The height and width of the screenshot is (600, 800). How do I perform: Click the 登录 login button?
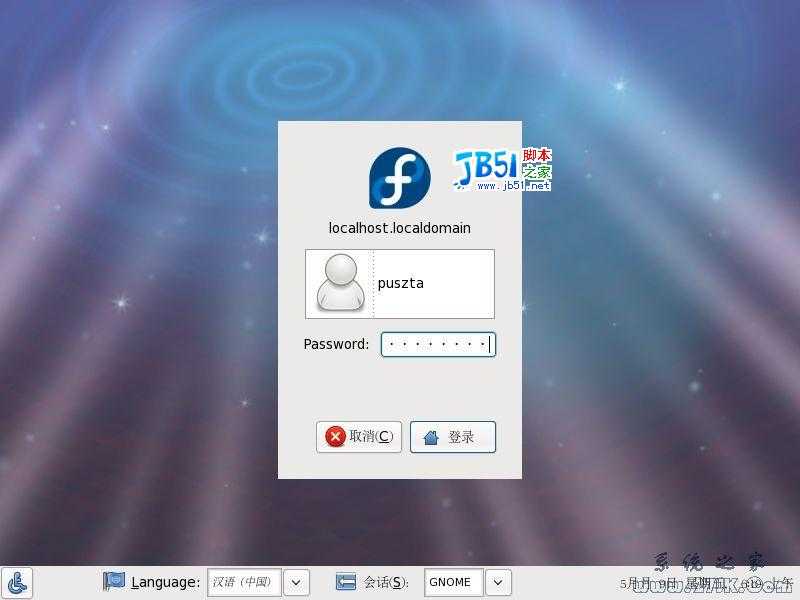coord(453,437)
